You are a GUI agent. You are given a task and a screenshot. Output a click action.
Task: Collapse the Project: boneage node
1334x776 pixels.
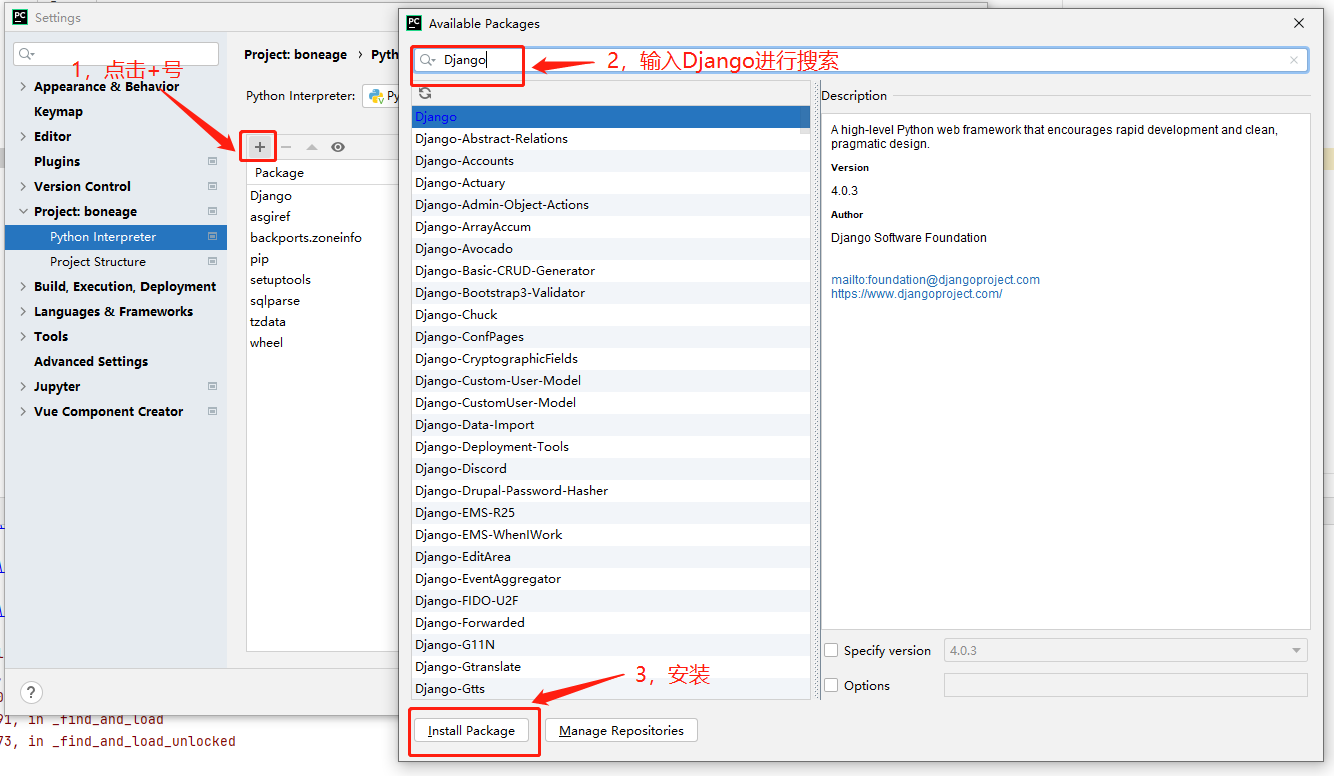[x=23, y=211]
